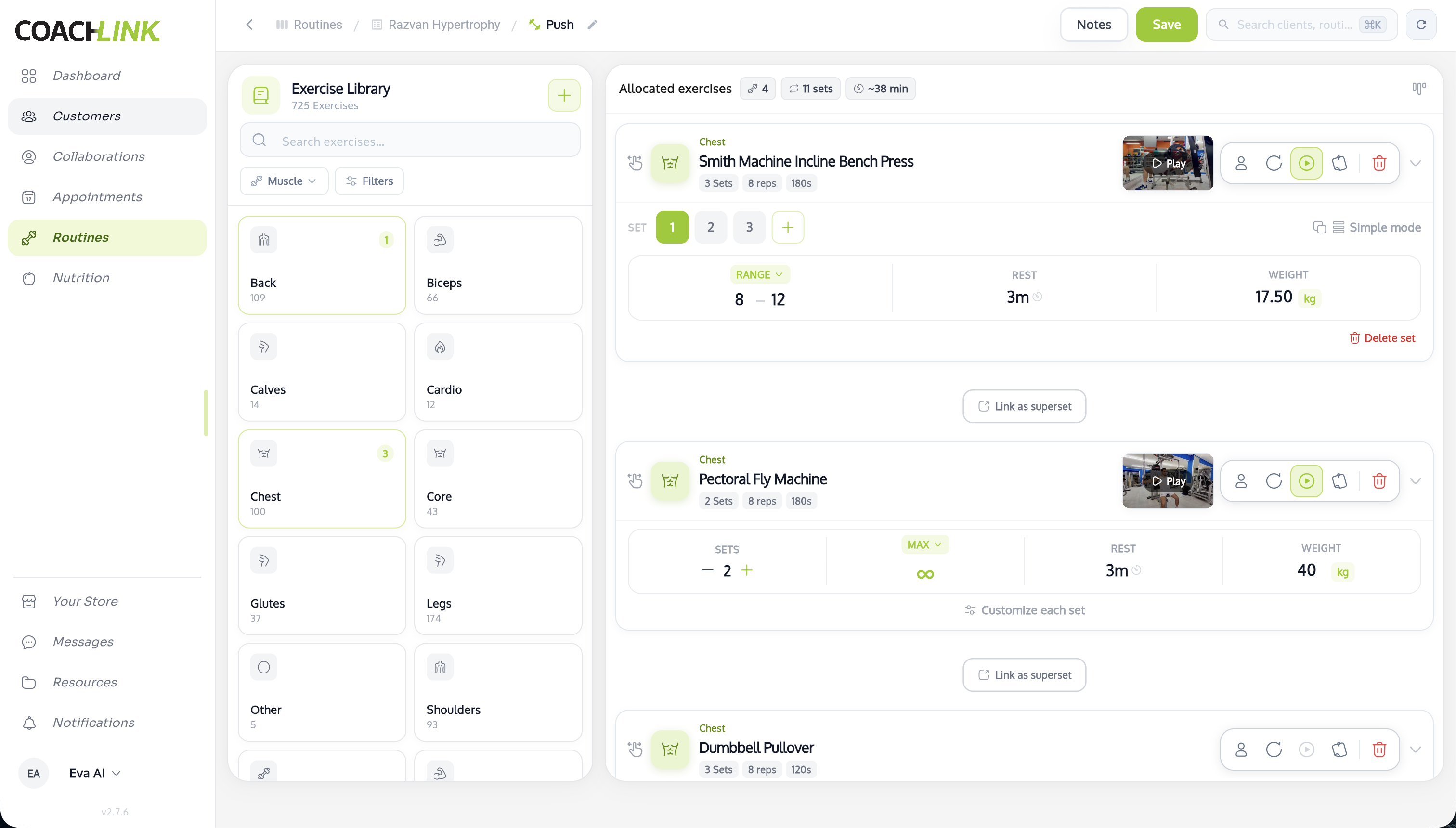Image resolution: width=1456 pixels, height=828 pixels.
Task: Click the global search clients field
Action: pyautogui.click(x=1301, y=25)
